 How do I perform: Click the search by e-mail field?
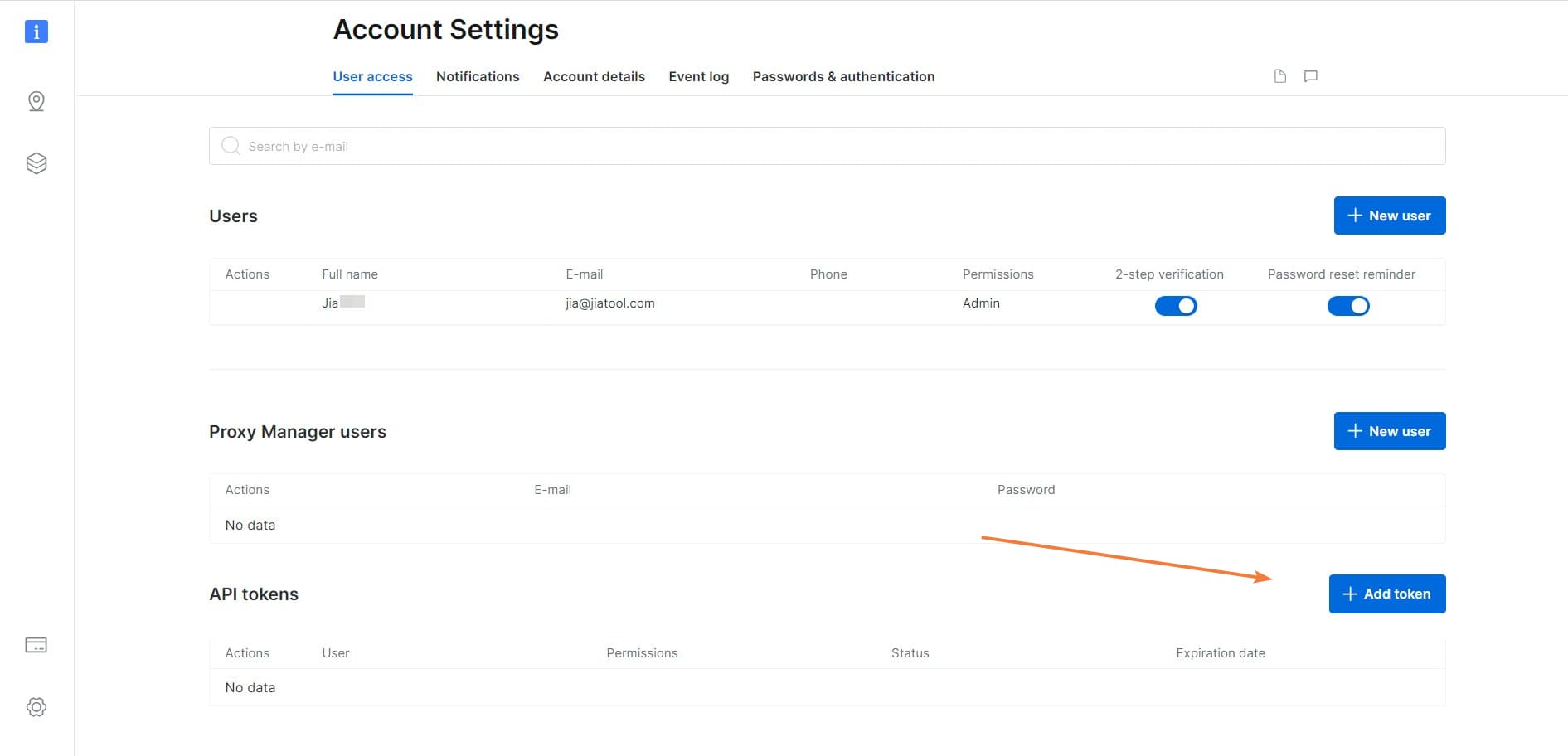pos(580,146)
